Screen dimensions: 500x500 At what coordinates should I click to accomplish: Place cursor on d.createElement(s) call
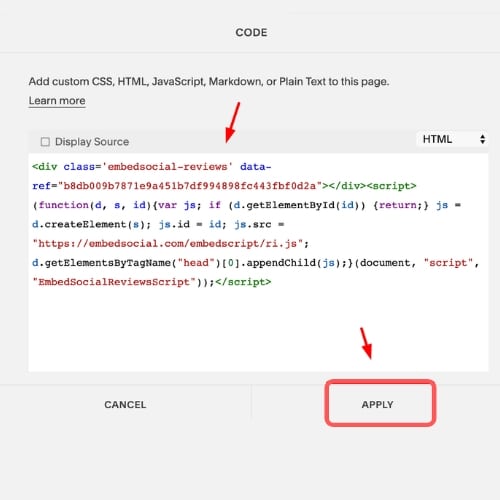(88, 224)
